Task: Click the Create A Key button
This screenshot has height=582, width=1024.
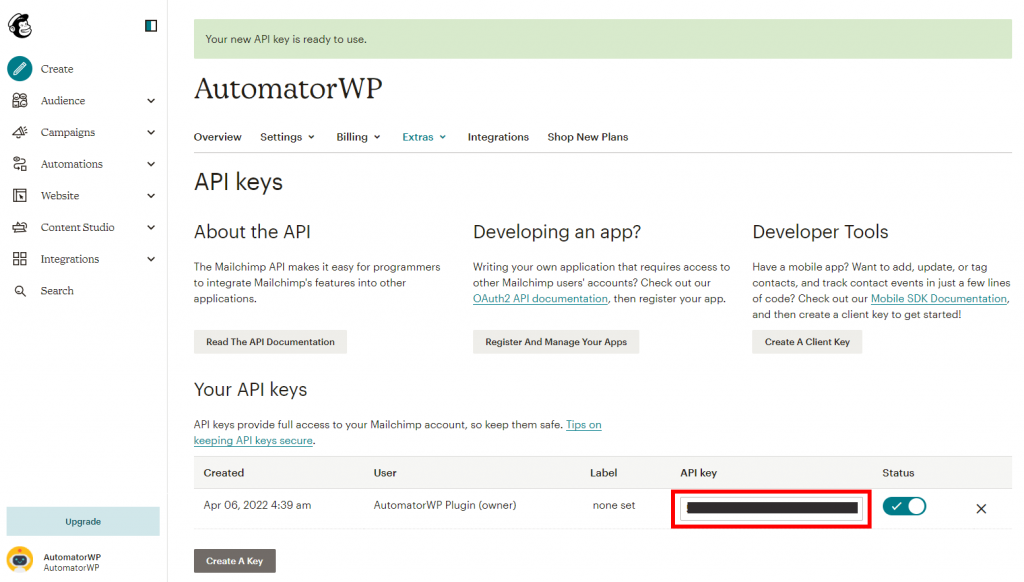Action: point(234,561)
